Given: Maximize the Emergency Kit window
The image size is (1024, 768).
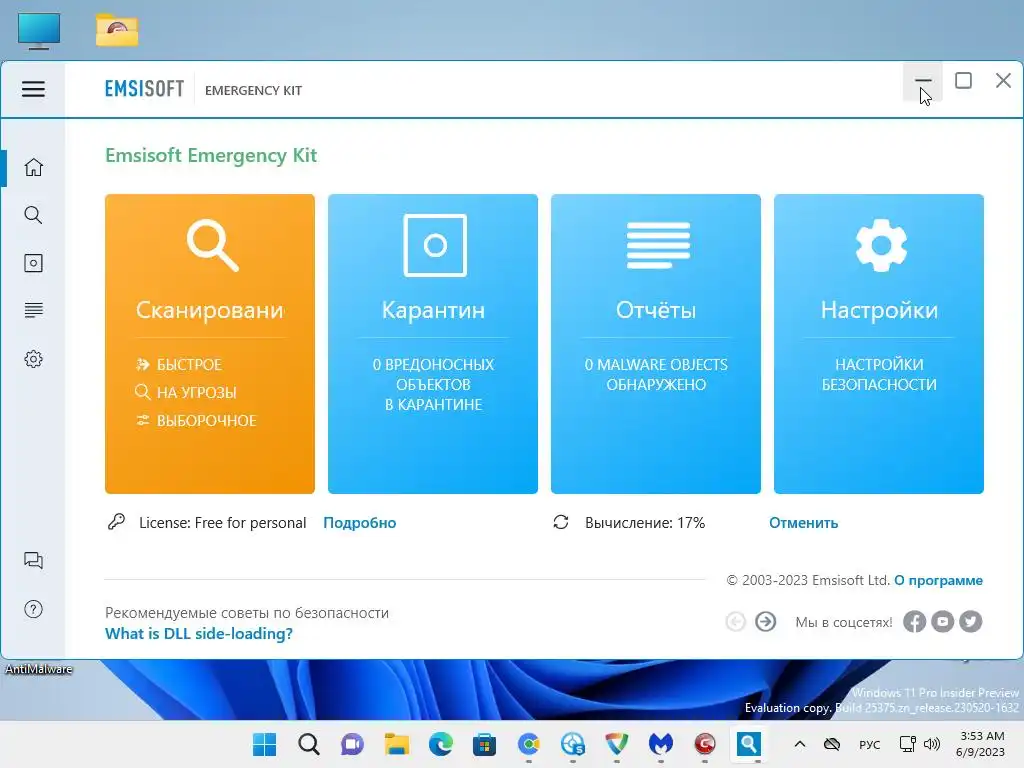Looking at the screenshot, I should pos(963,81).
